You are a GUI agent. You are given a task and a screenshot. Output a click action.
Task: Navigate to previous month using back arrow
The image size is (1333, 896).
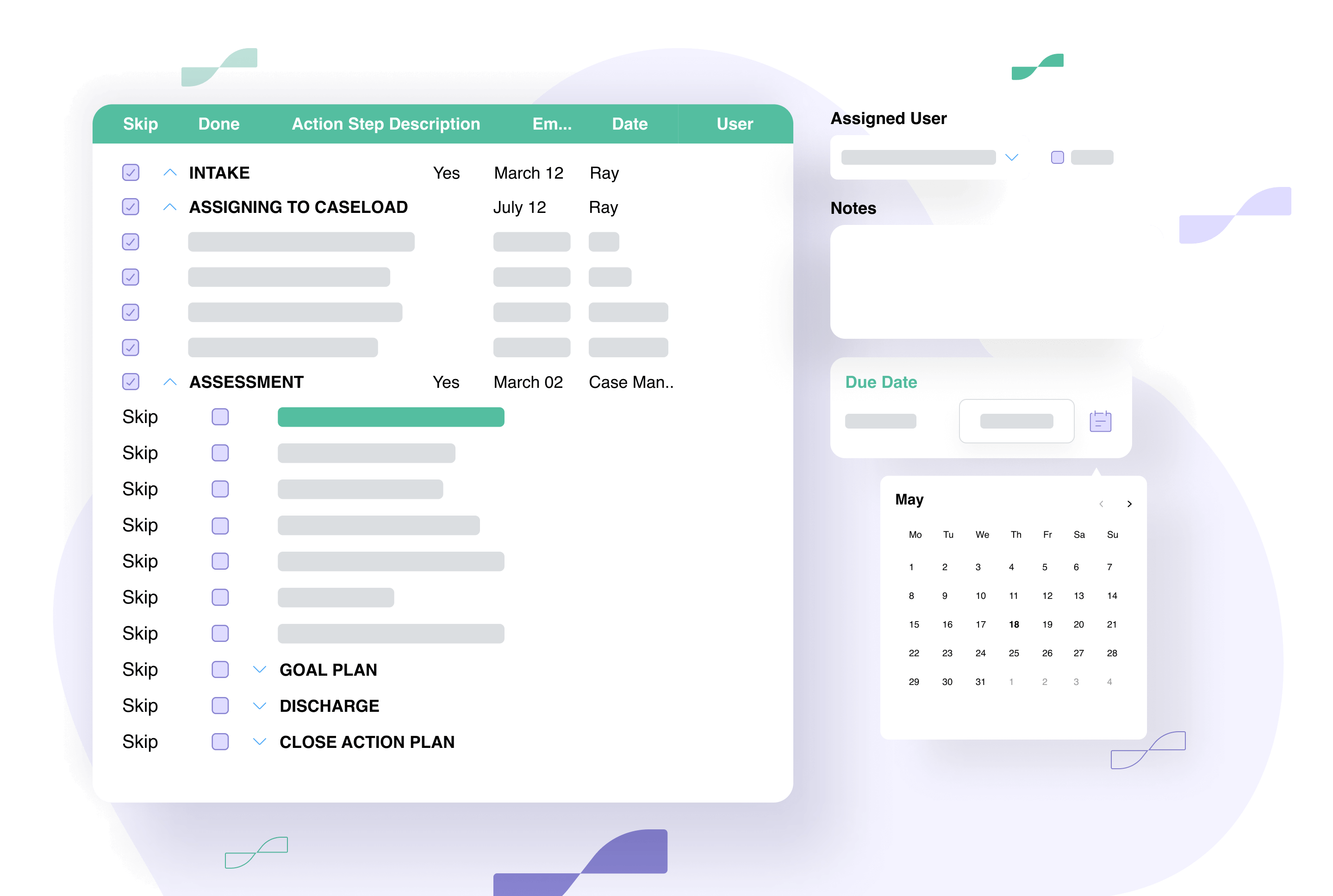pyautogui.click(x=1101, y=502)
